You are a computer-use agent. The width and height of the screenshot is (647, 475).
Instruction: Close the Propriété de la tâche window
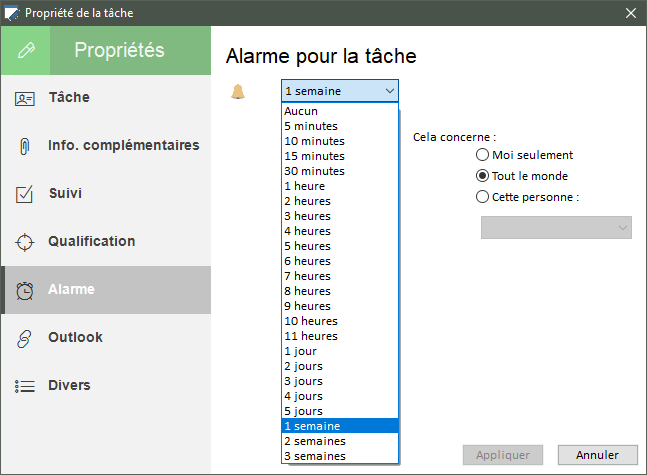pos(630,13)
